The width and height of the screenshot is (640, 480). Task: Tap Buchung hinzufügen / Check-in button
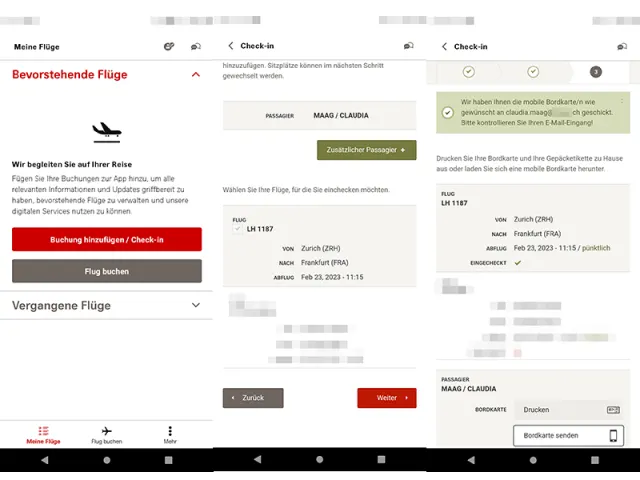tap(107, 240)
